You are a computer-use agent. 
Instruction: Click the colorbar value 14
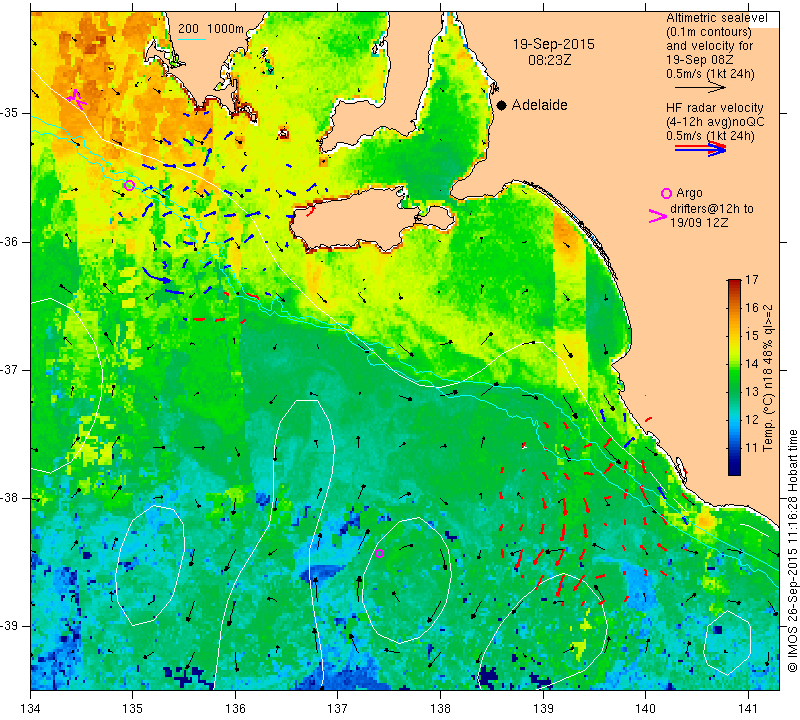coord(752,364)
